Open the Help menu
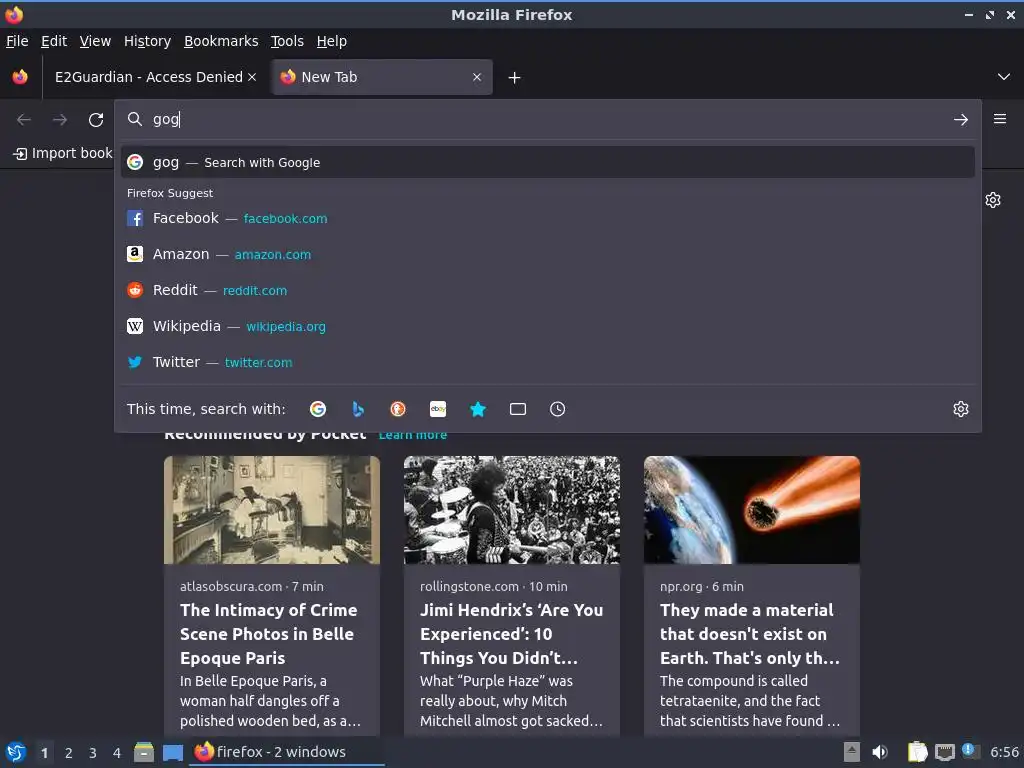 [x=332, y=41]
